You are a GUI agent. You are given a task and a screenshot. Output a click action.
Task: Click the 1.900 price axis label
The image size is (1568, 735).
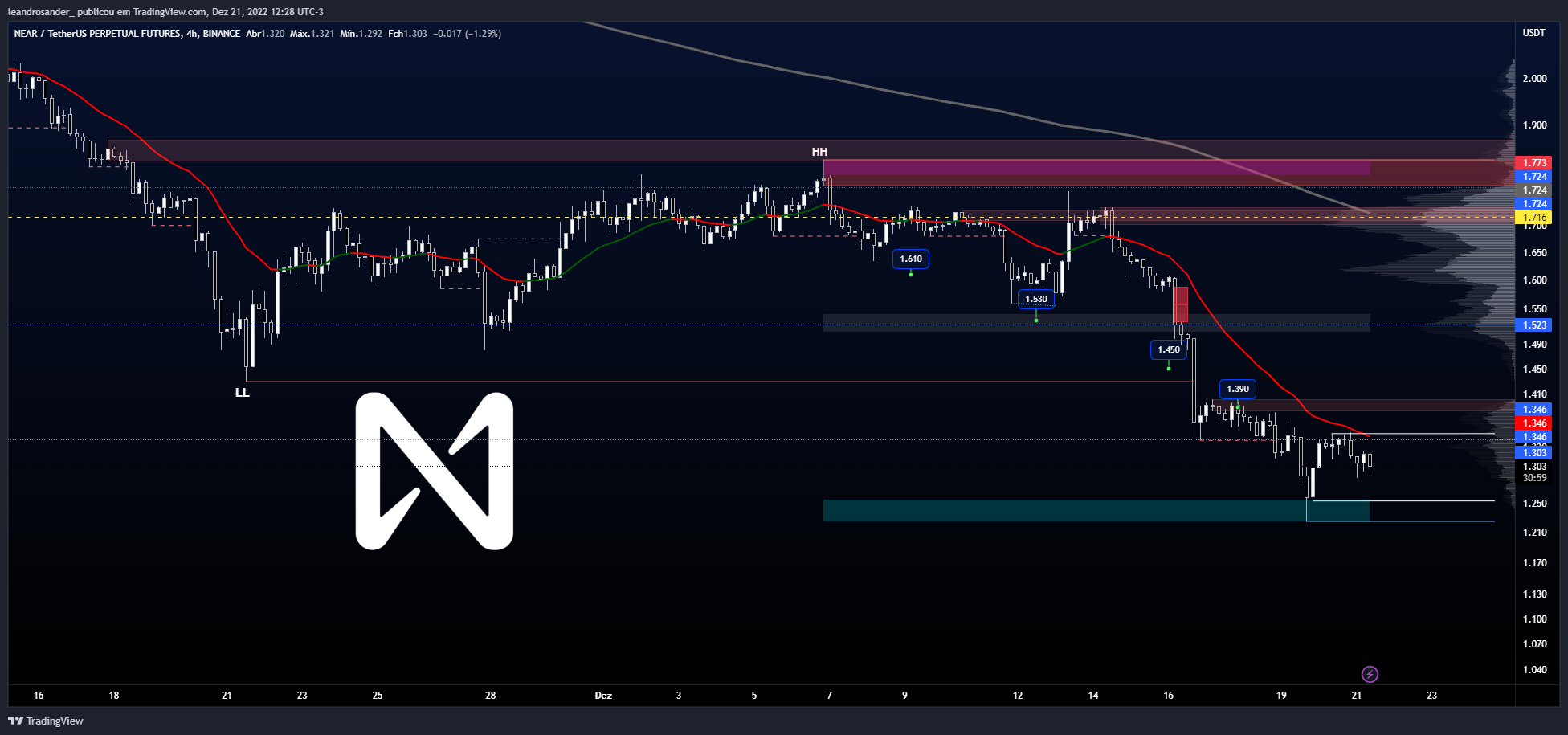pos(1534,125)
